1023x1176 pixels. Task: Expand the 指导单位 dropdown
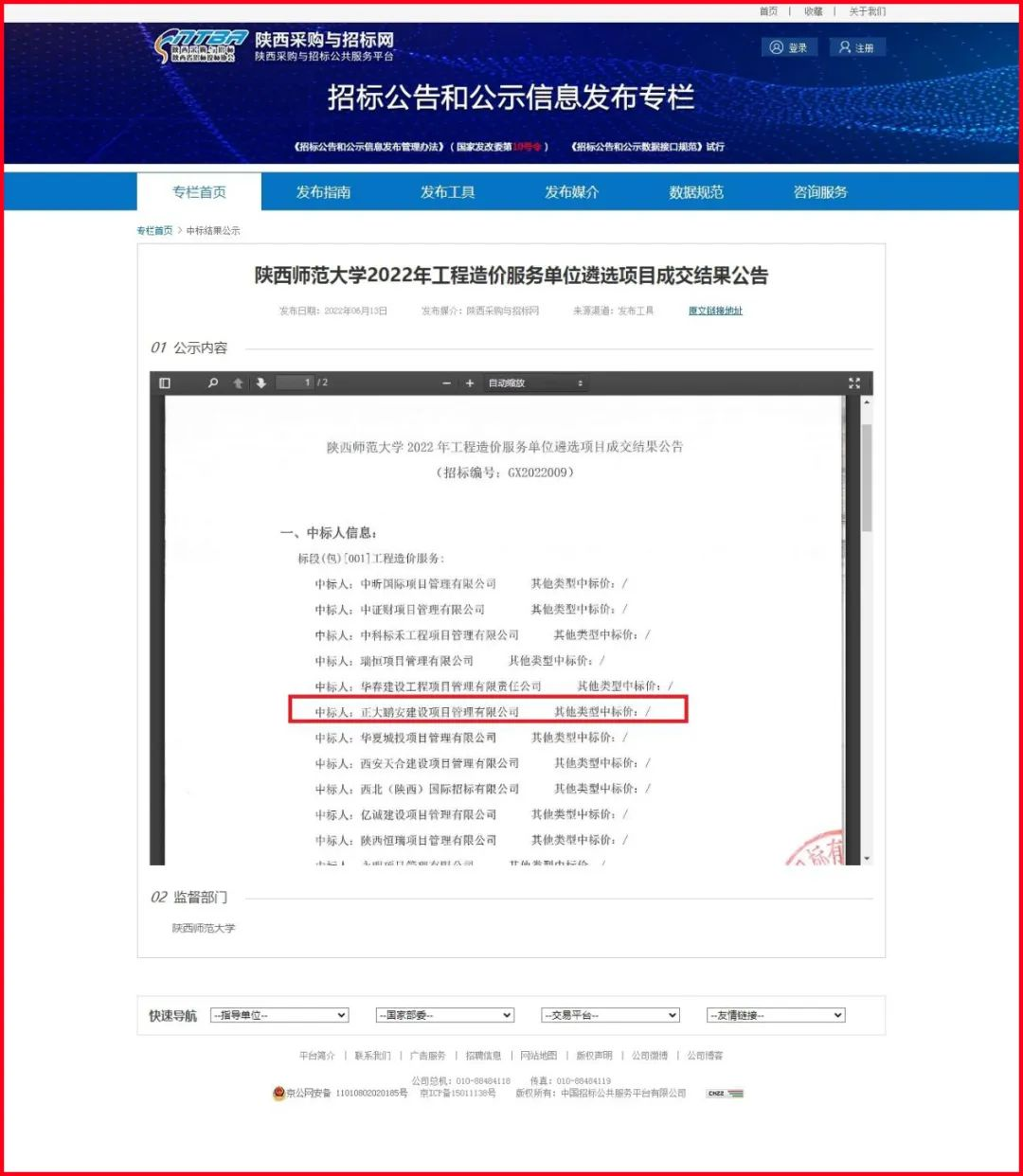[x=279, y=1015]
